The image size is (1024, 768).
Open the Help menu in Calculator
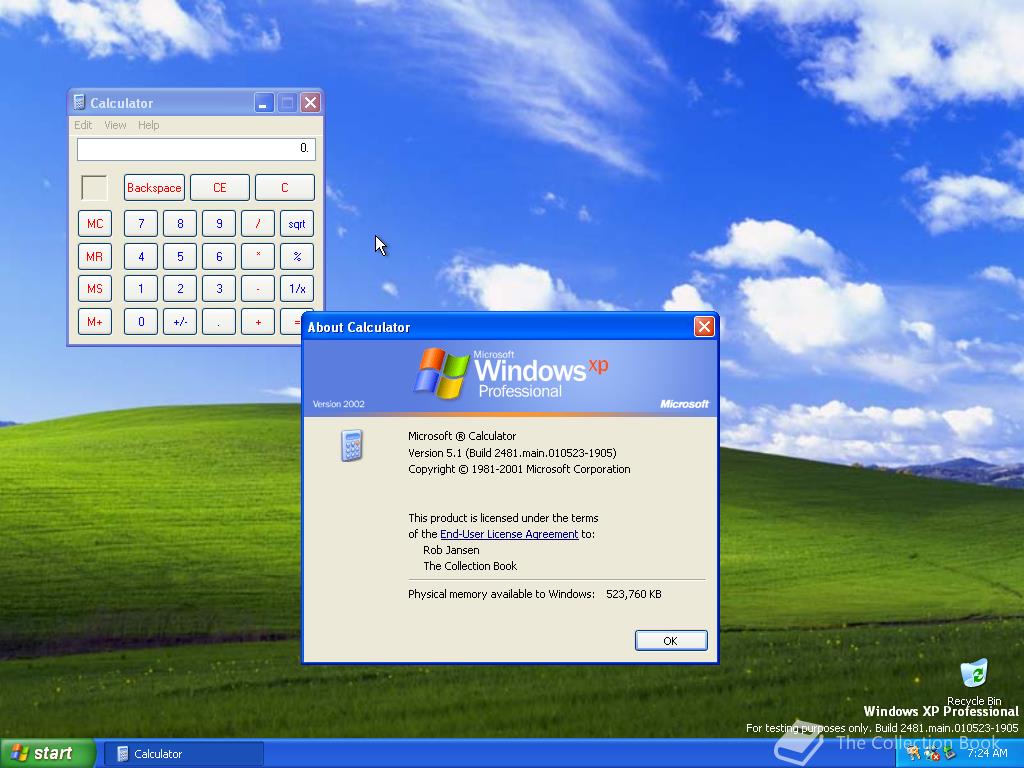[x=148, y=125]
